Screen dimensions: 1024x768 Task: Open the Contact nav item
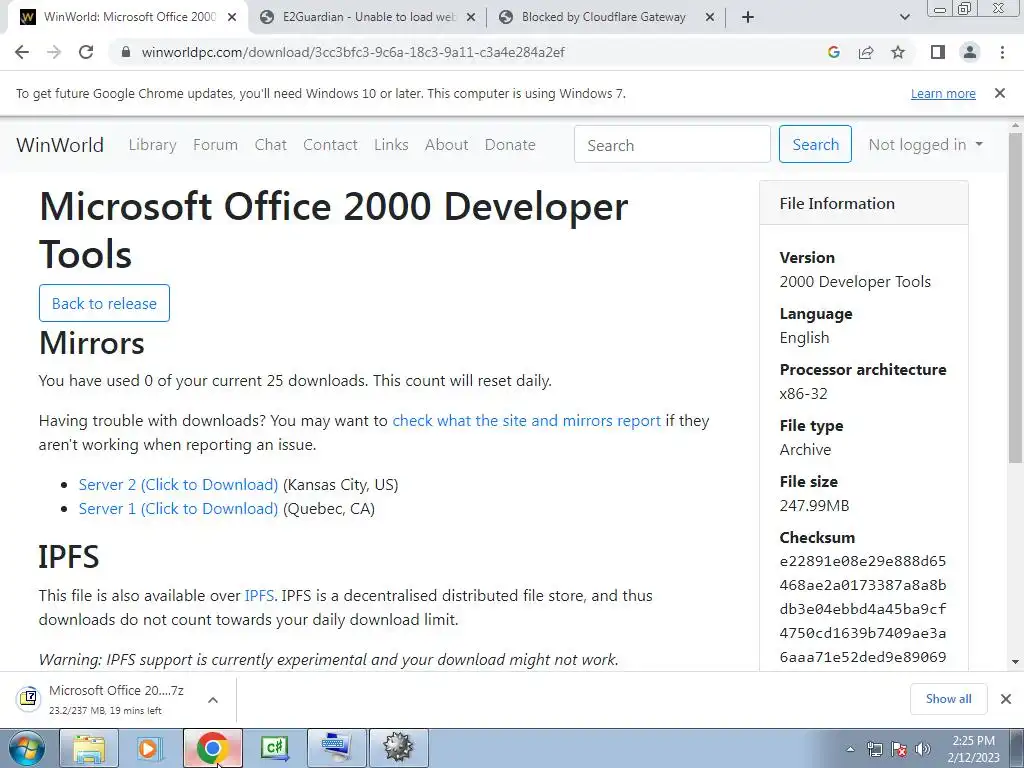(x=330, y=144)
